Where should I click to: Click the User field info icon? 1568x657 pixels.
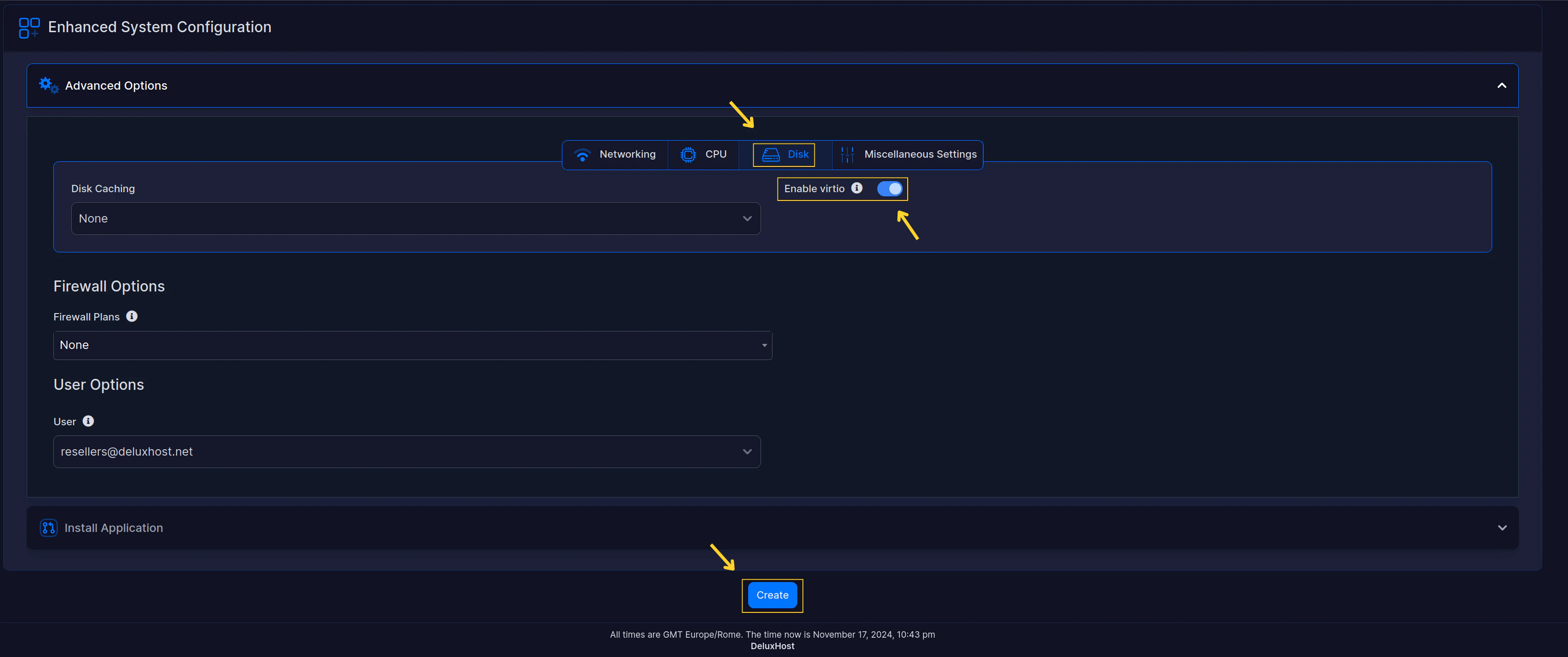pos(88,421)
